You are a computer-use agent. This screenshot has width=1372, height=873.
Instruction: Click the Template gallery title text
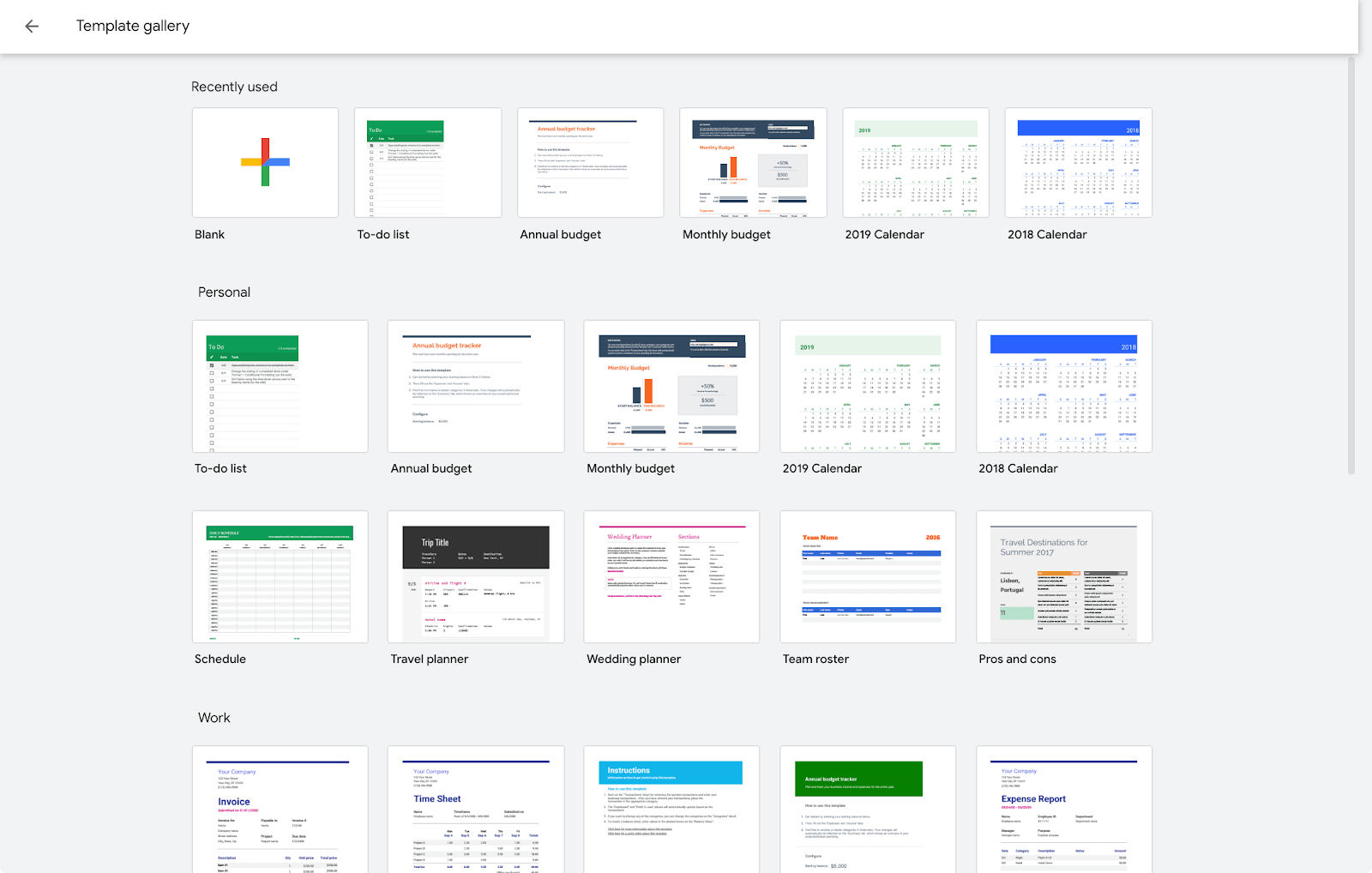click(x=133, y=26)
